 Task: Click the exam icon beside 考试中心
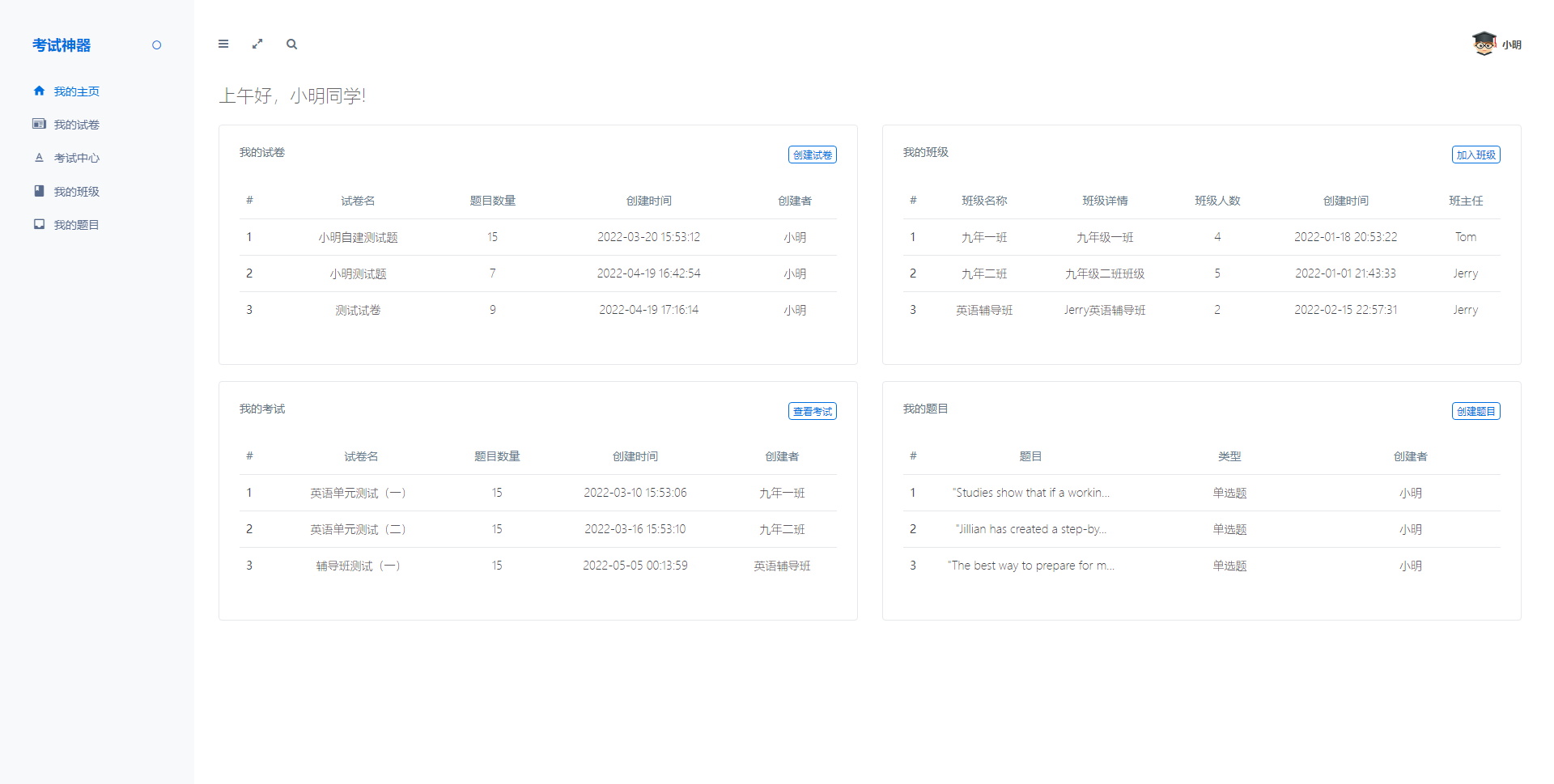point(39,158)
